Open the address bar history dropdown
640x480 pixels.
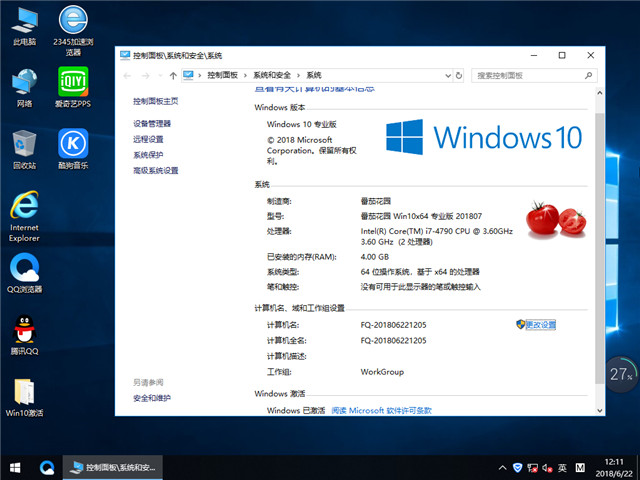[x=448, y=76]
